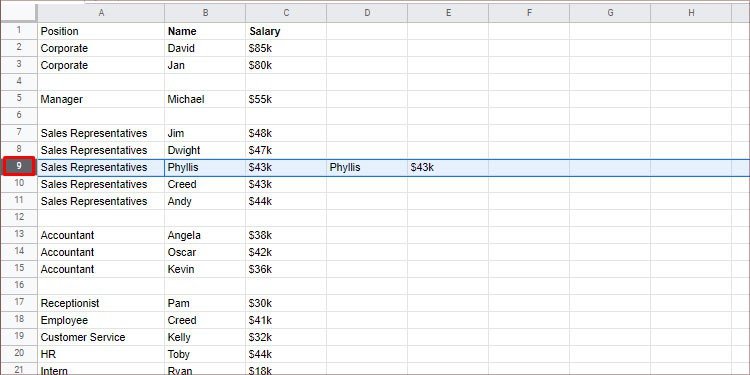Select the Manager cell
The image size is (750, 375).
(x=101, y=99)
